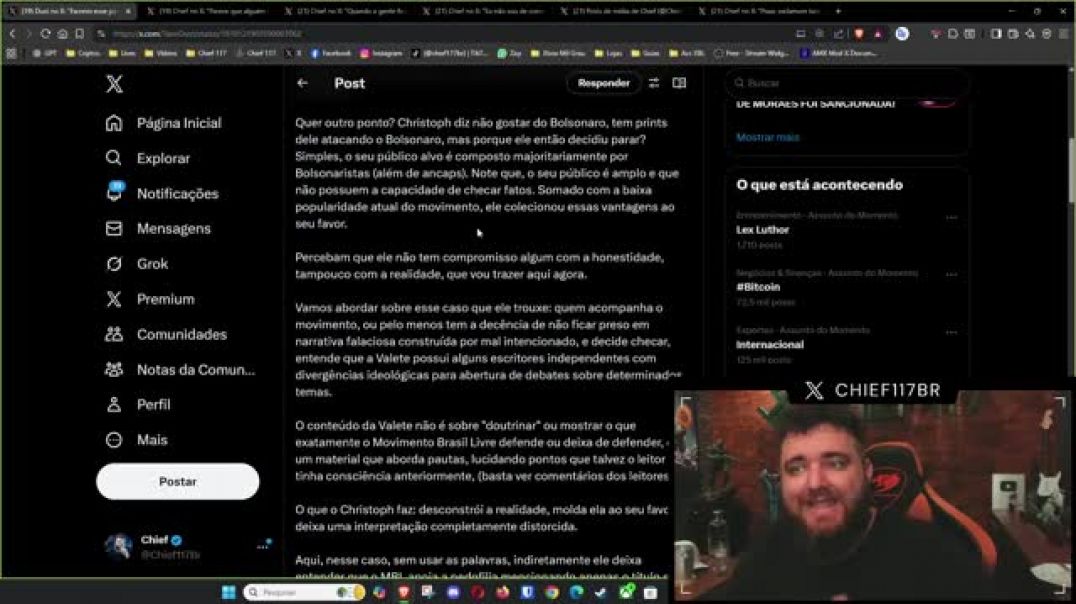Open the Windows Start menu
The height and width of the screenshot is (604, 1076).
[x=228, y=592]
